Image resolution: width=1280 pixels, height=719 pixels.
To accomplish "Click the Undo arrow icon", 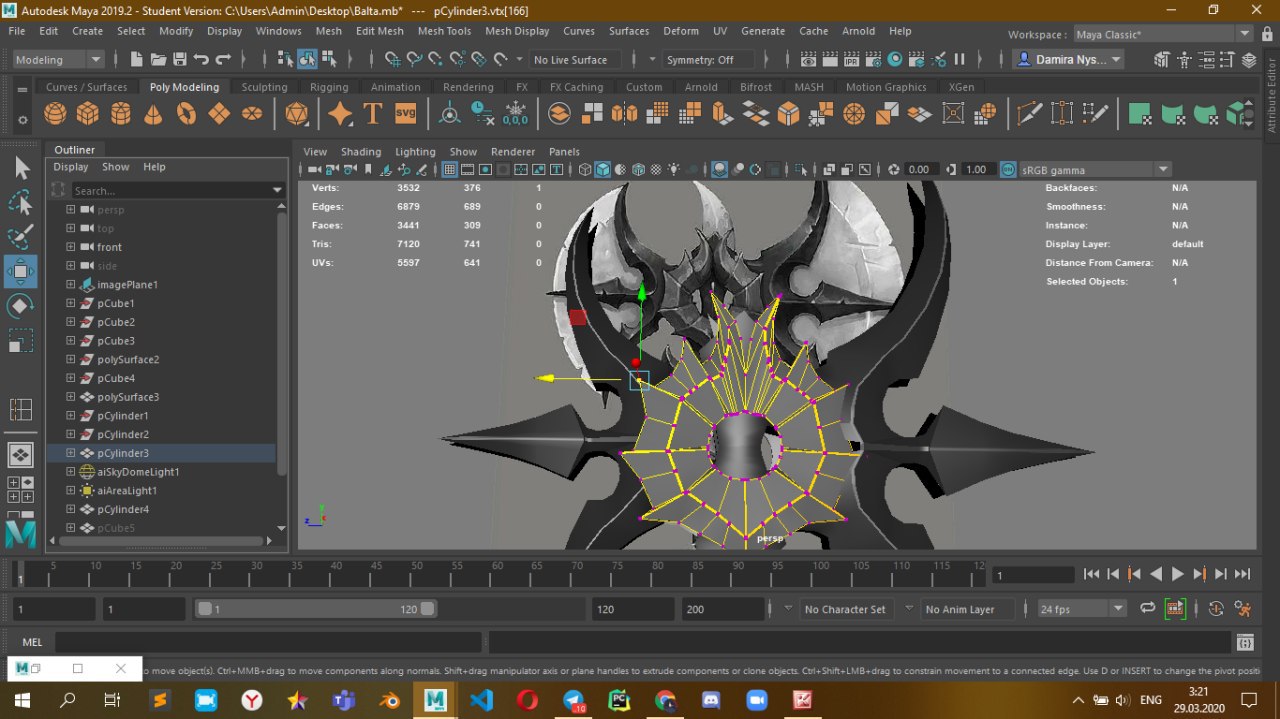I will click(x=202, y=60).
